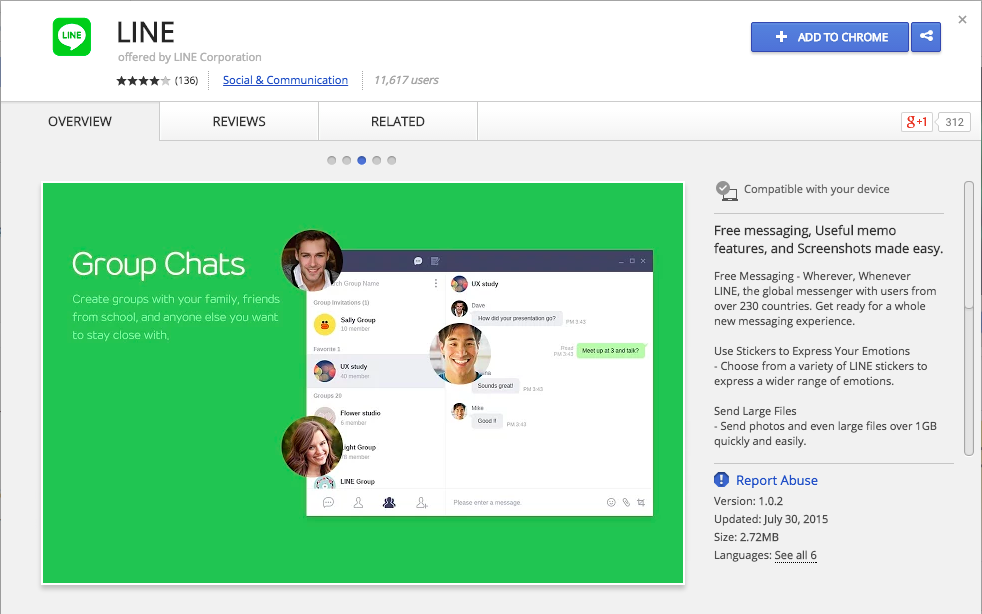Click 'Compatible with your device' text
The width and height of the screenshot is (982, 614).
pos(816,189)
